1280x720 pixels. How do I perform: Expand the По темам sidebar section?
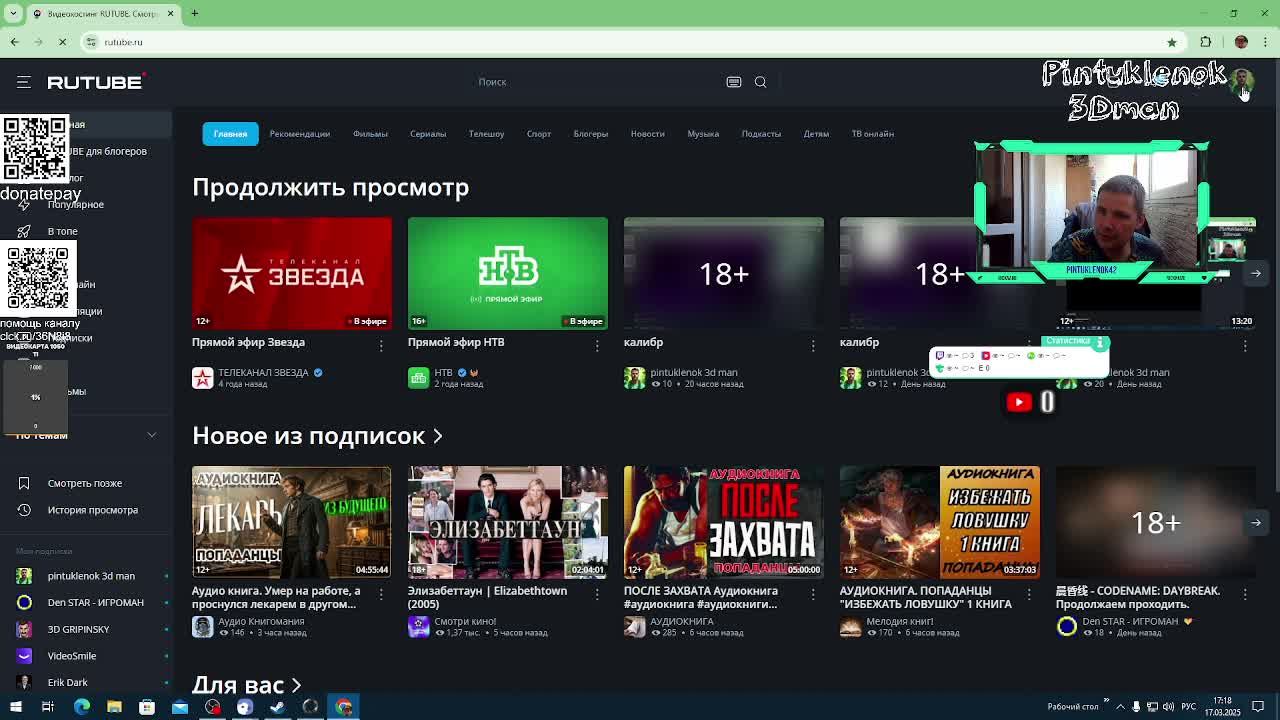(x=152, y=435)
